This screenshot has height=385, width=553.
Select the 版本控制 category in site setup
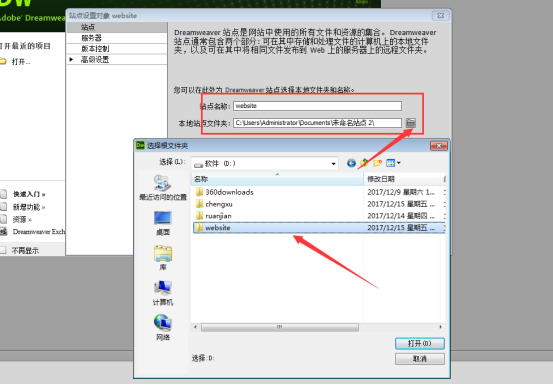117,49
